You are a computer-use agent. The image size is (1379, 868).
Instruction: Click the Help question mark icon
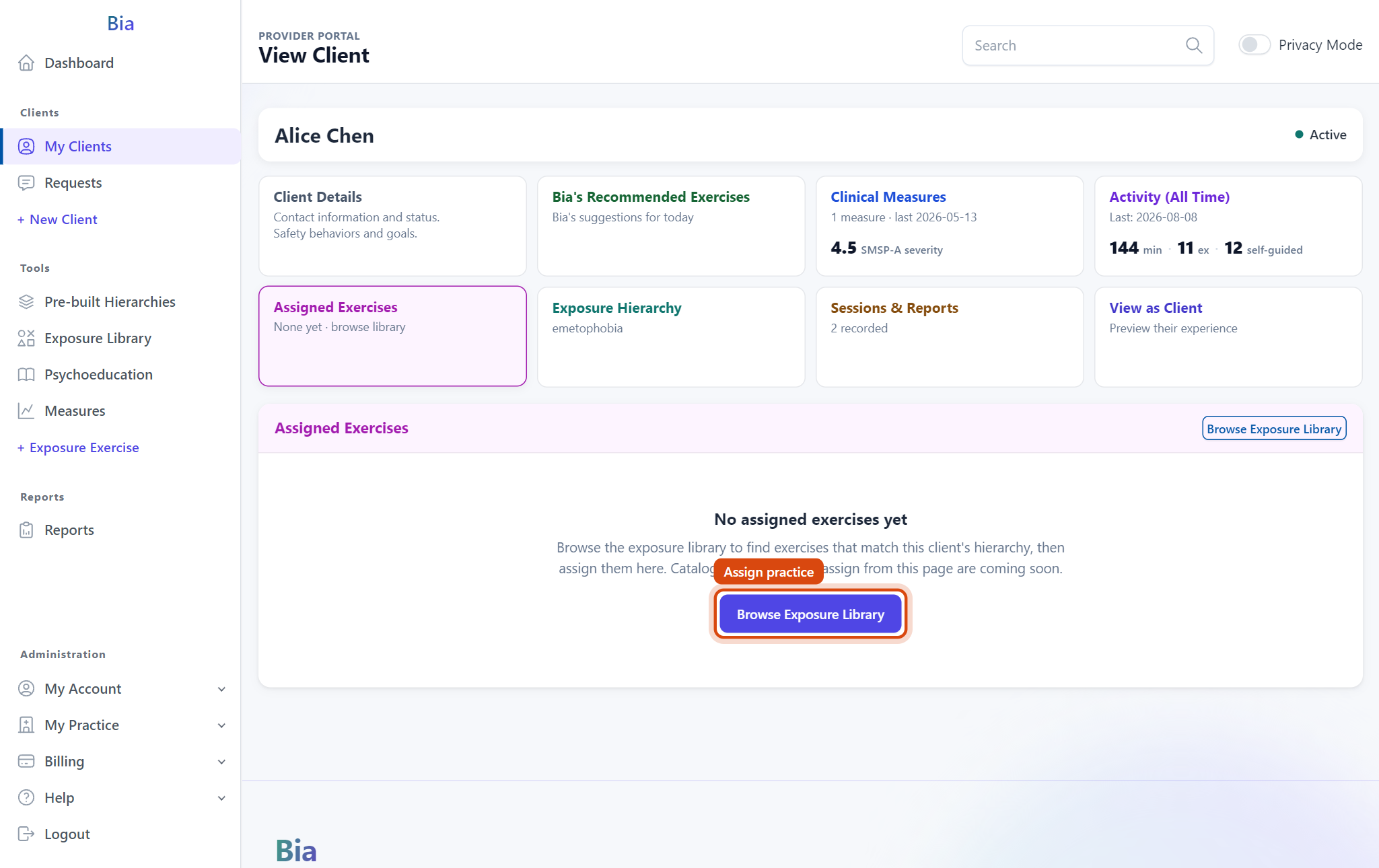click(26, 797)
